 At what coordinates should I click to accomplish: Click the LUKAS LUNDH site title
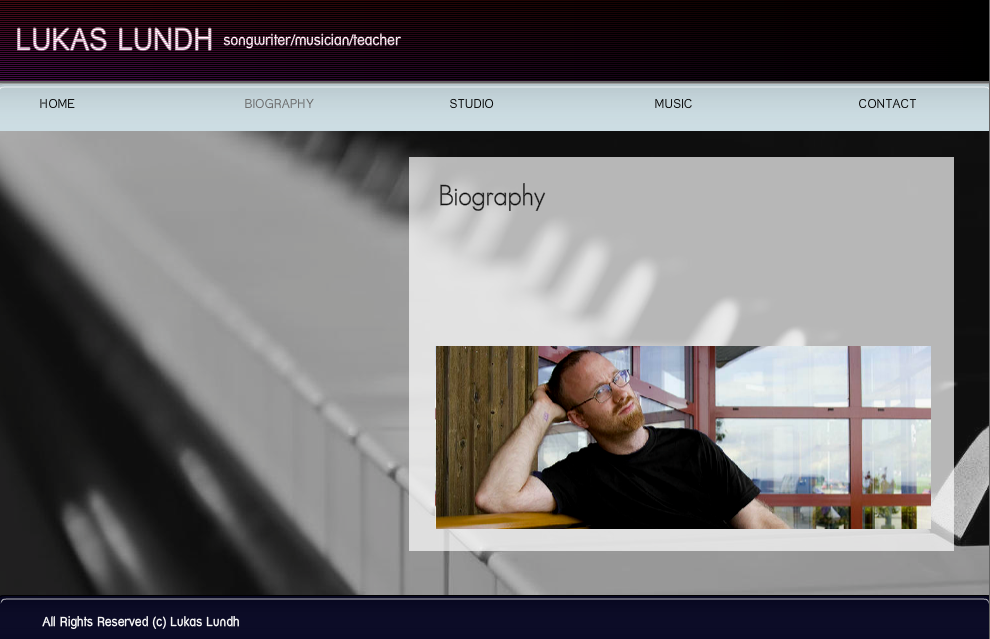click(114, 40)
